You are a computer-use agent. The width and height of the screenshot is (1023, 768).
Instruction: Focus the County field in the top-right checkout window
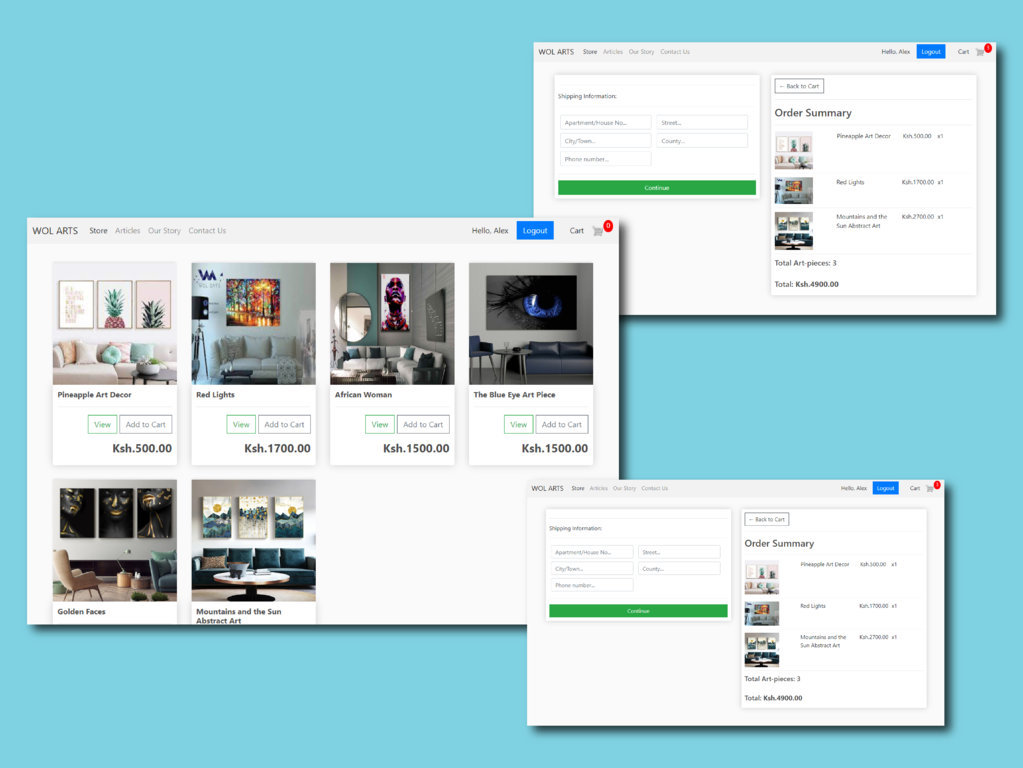point(702,141)
